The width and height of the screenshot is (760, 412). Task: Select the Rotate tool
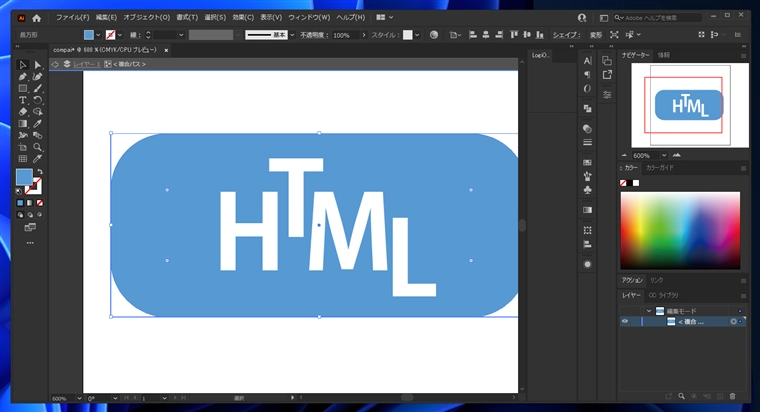pos(37,100)
